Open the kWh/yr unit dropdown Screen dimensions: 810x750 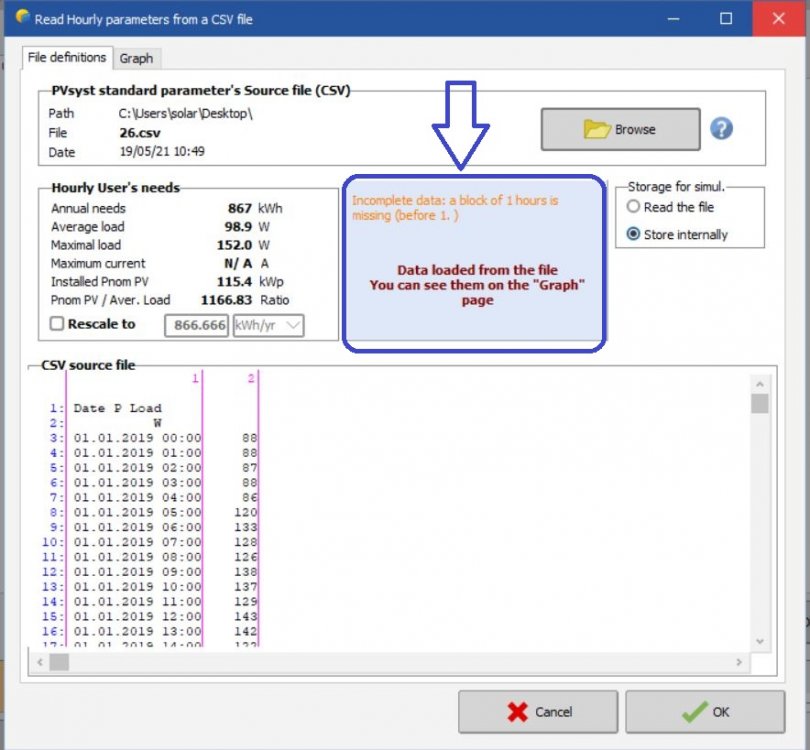[x=268, y=326]
